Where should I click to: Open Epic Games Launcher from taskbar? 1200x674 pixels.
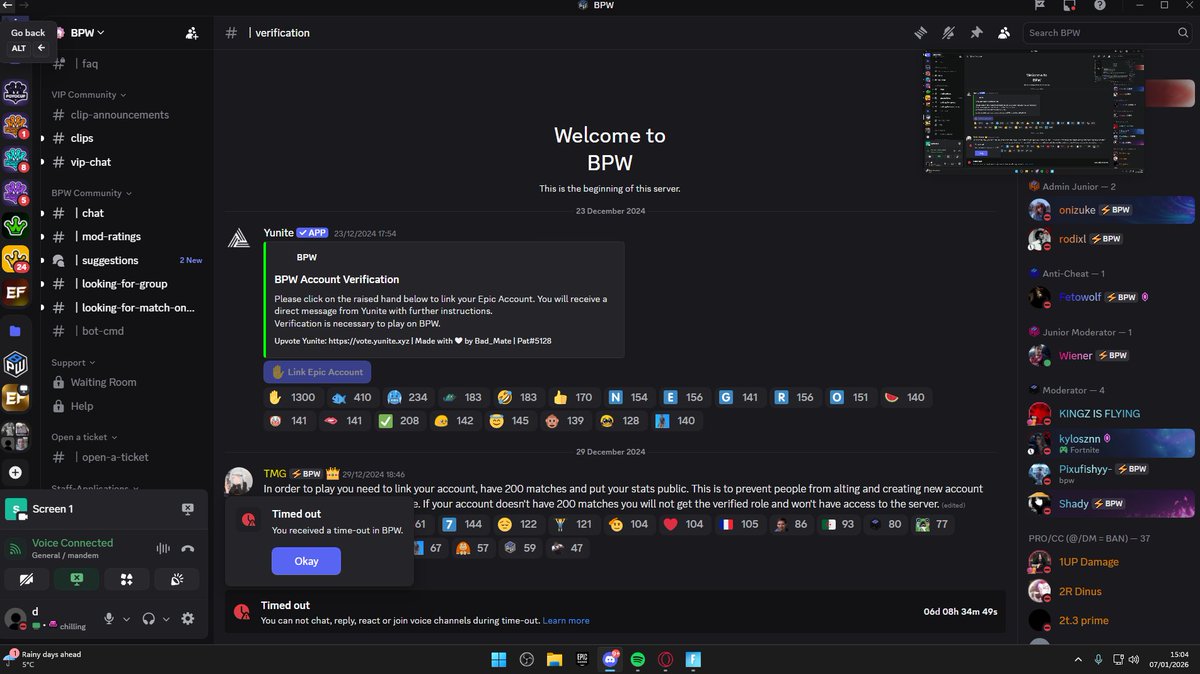point(581,660)
